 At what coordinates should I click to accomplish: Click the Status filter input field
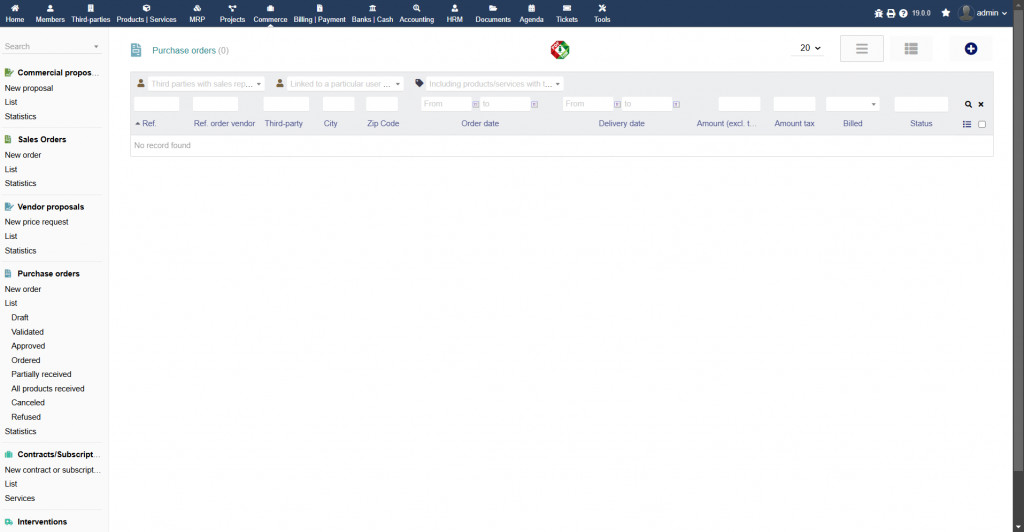[x=921, y=104]
